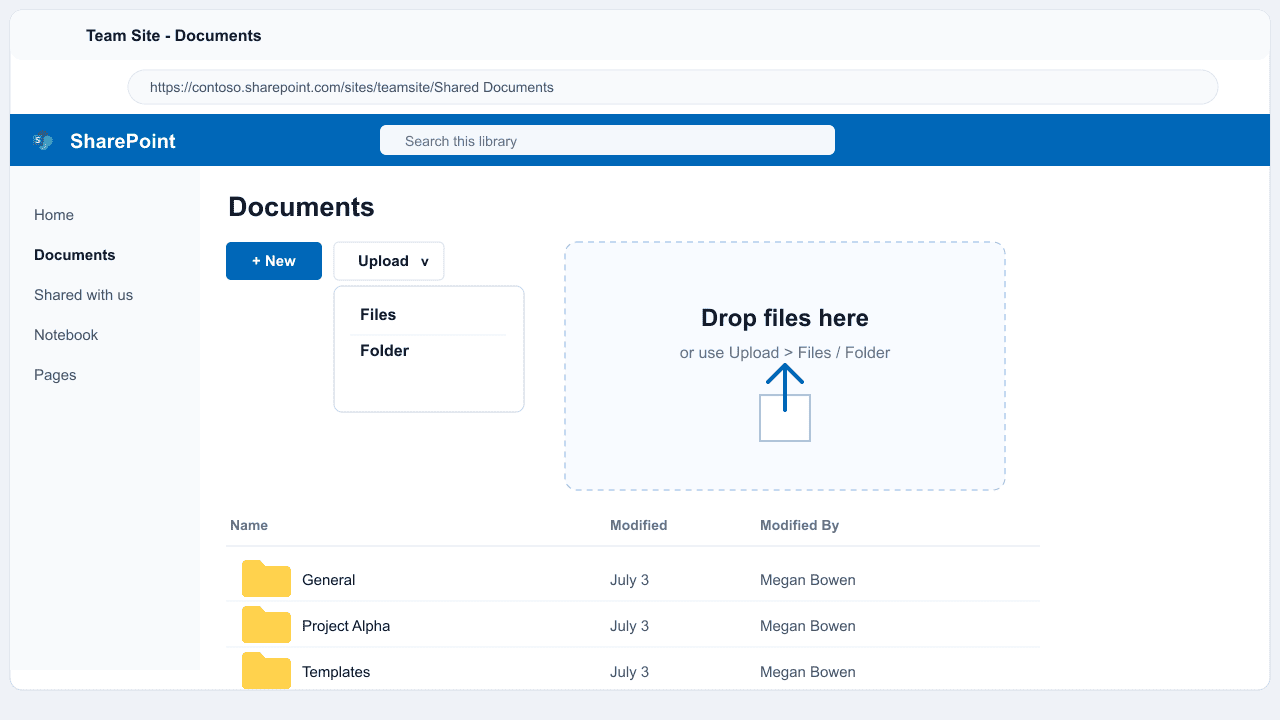This screenshot has height=720, width=1280.
Task: Click the SharePoint logo icon
Action: (x=43, y=141)
